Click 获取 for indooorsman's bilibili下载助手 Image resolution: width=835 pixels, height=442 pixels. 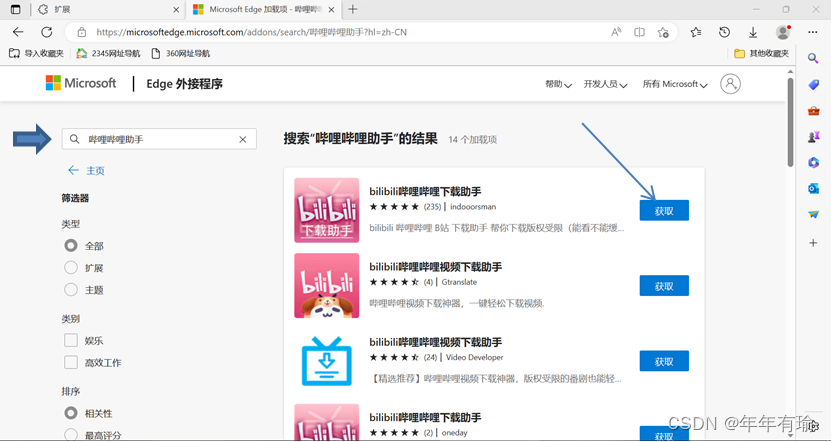click(x=664, y=210)
